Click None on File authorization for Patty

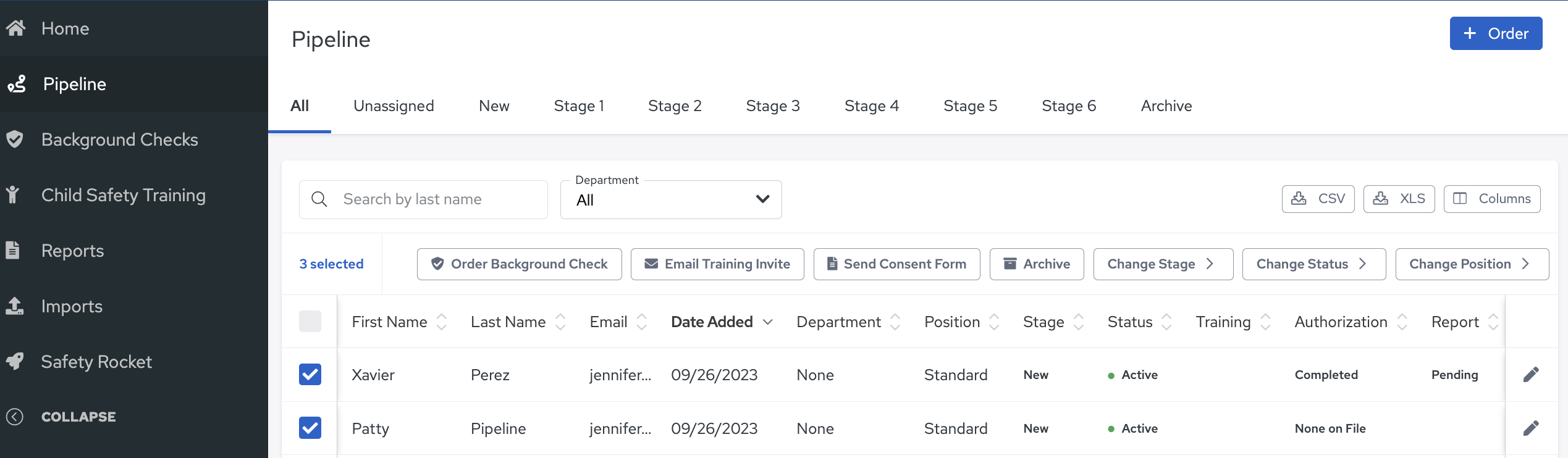[x=1330, y=428]
